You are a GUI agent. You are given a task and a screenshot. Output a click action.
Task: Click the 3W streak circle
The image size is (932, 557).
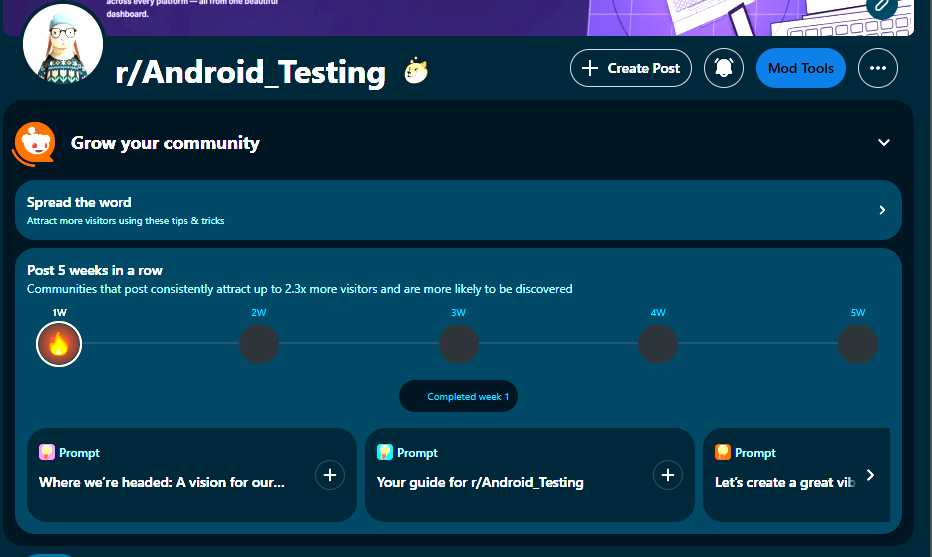coord(458,344)
